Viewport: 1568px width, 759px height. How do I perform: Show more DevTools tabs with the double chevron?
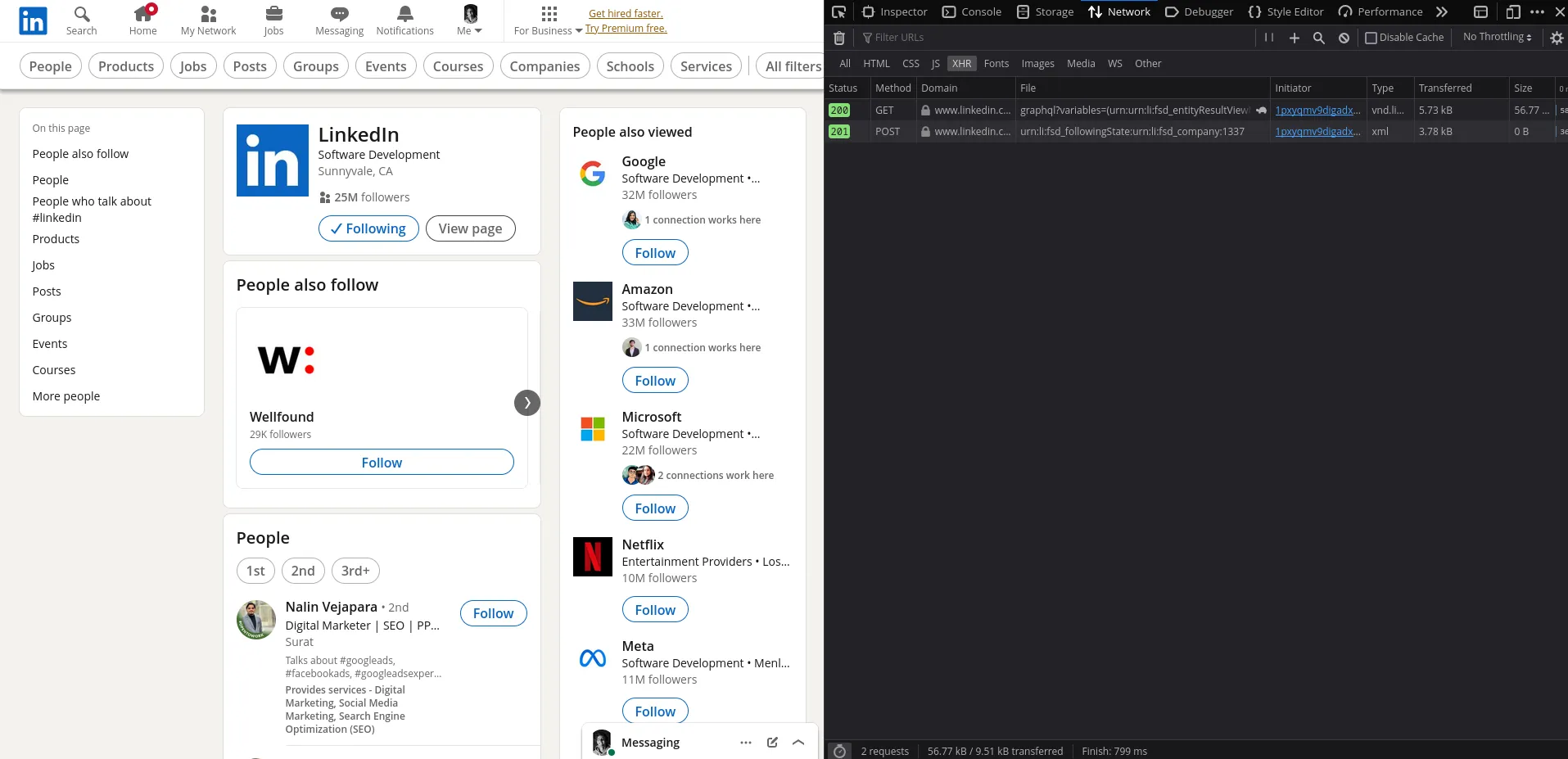tap(1442, 11)
